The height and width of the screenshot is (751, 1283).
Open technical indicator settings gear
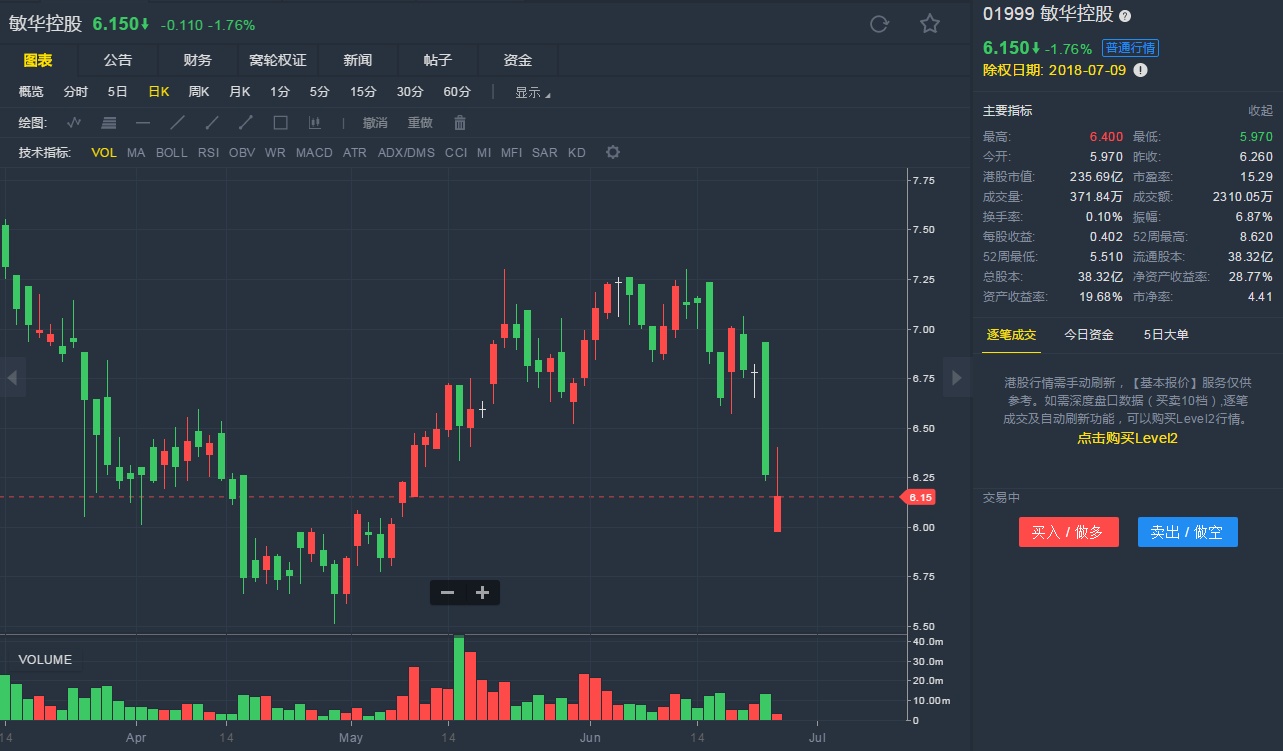pos(613,153)
